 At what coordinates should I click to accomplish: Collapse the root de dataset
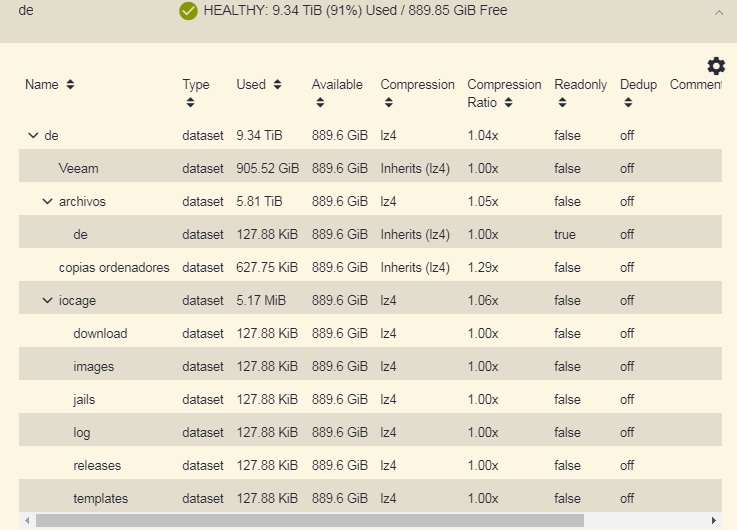coord(33,135)
